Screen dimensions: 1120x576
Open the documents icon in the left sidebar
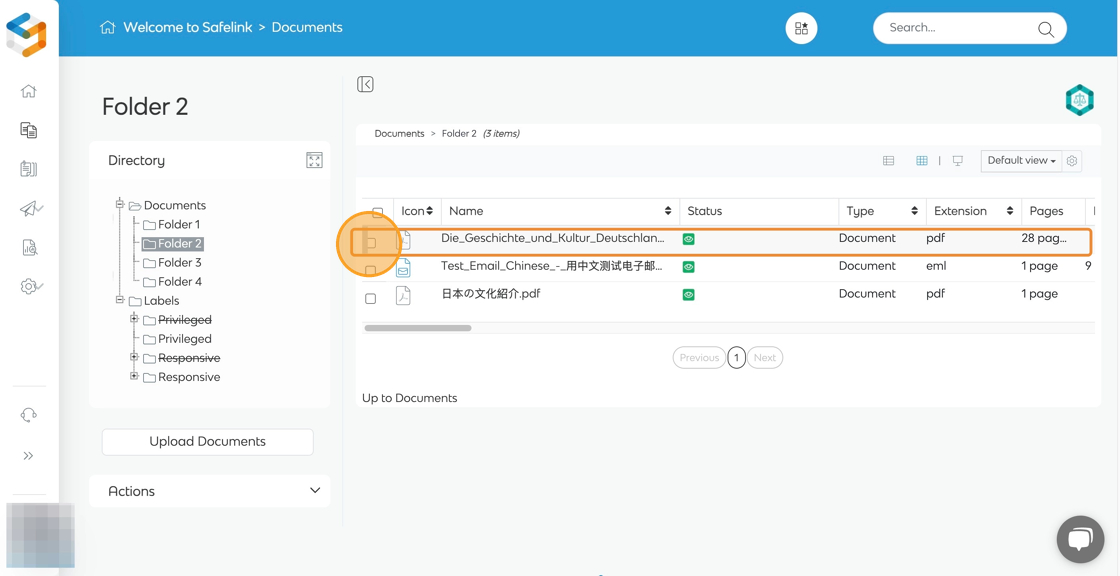[x=29, y=130]
